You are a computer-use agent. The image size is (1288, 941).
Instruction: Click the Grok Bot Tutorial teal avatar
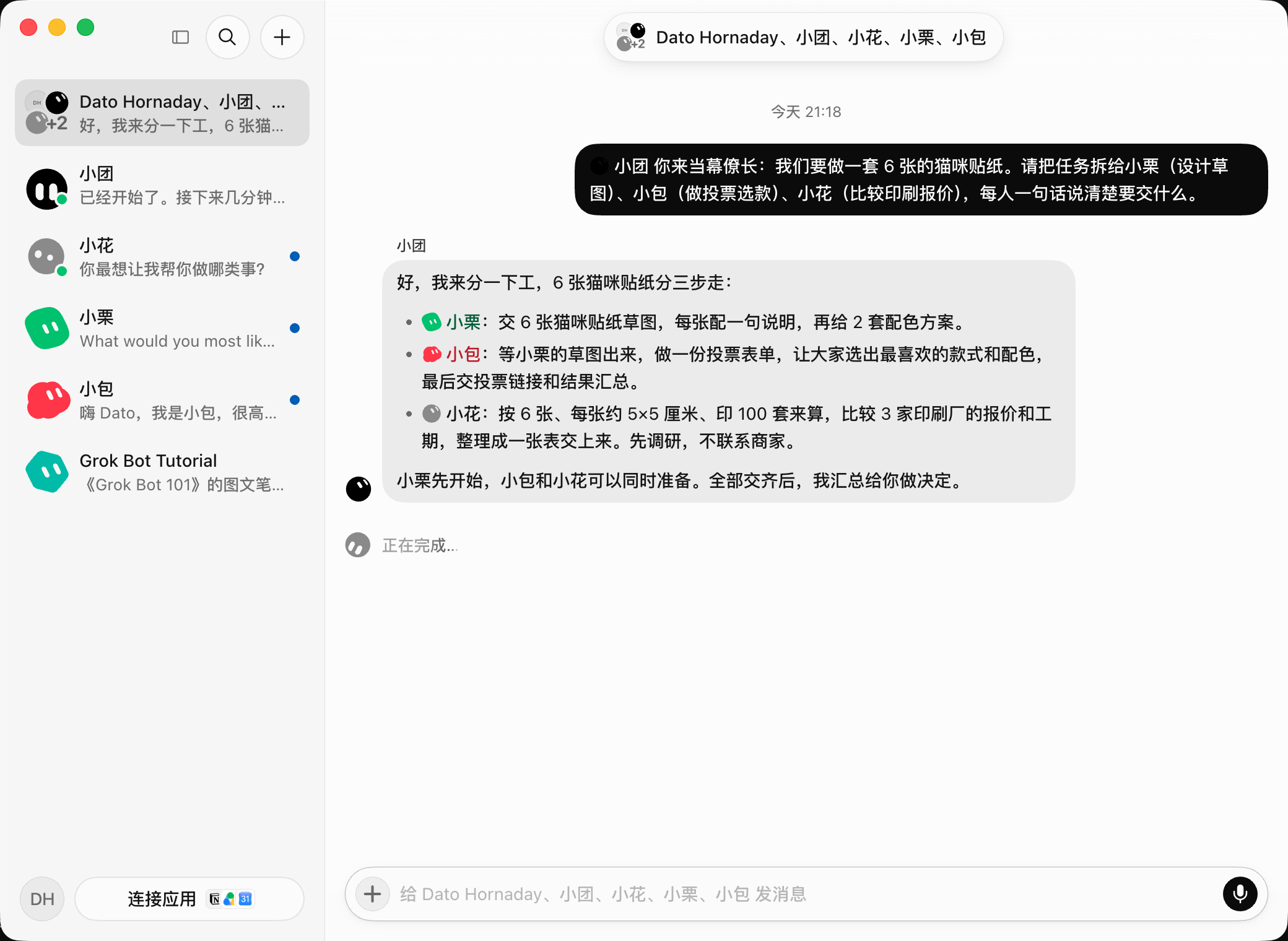(47, 472)
